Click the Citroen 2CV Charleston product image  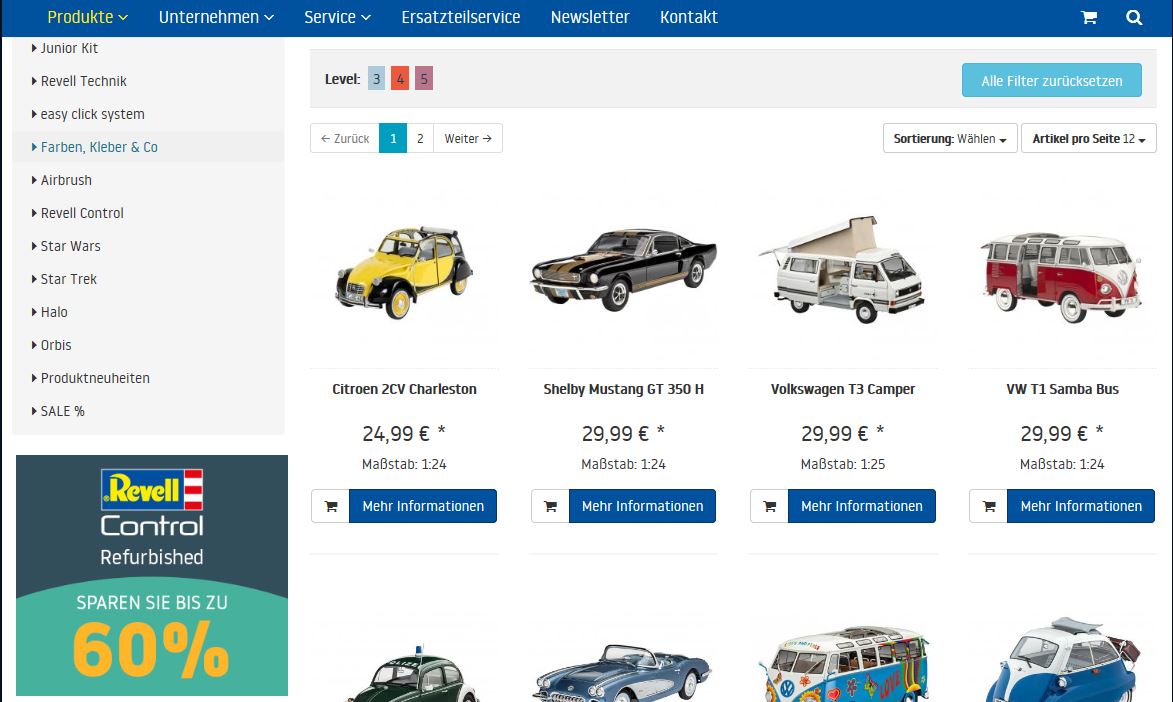pyautogui.click(x=404, y=270)
